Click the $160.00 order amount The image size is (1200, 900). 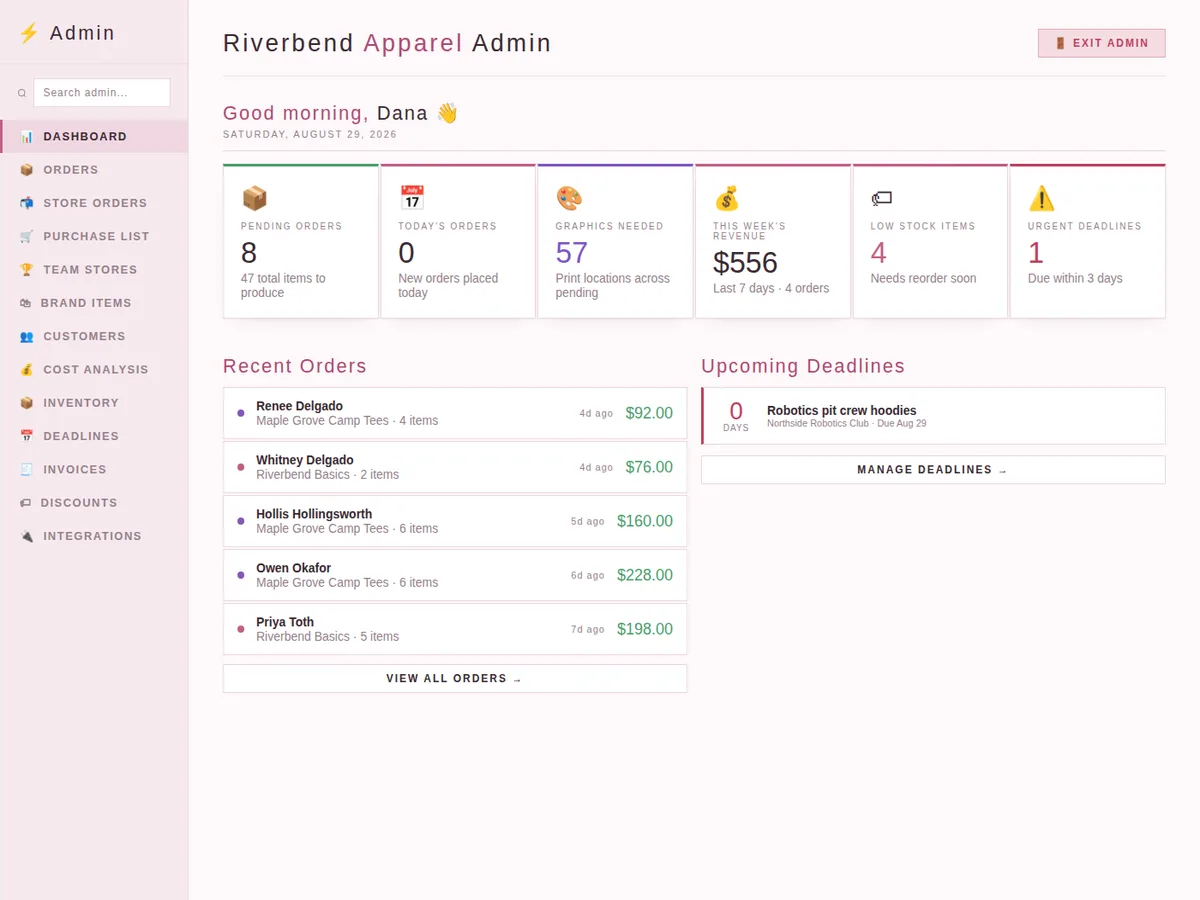(x=645, y=521)
